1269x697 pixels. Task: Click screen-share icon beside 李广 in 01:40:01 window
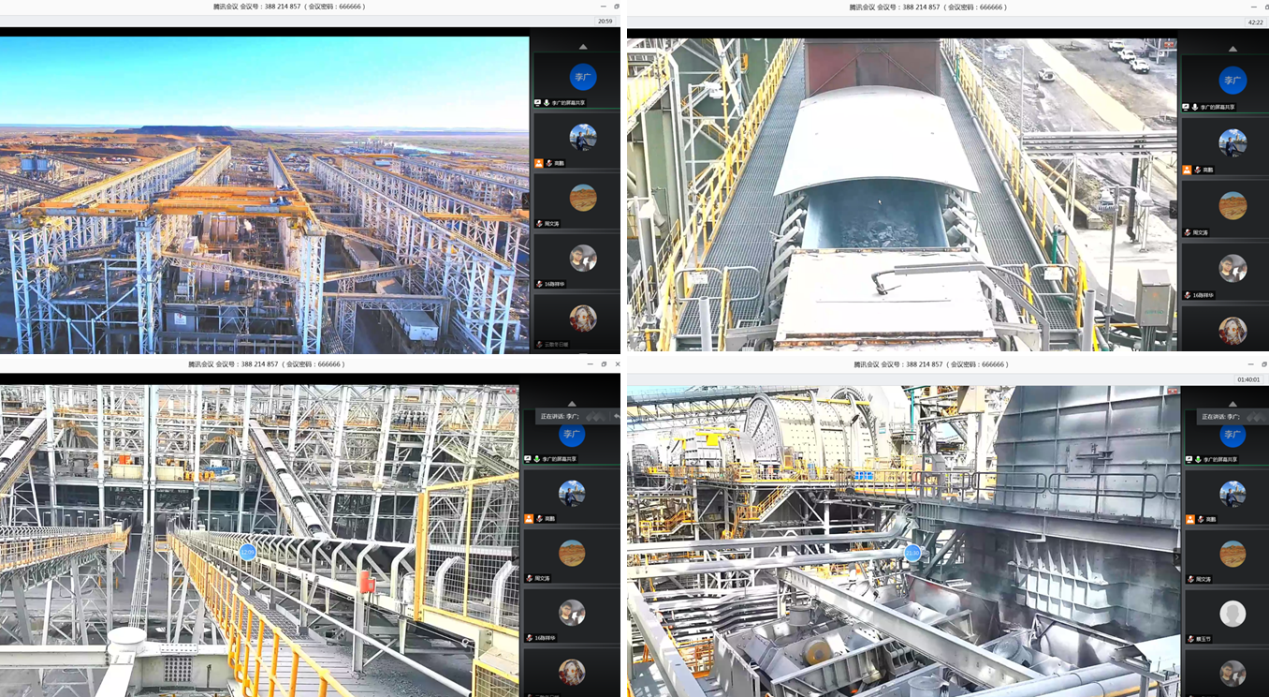[1187, 460]
